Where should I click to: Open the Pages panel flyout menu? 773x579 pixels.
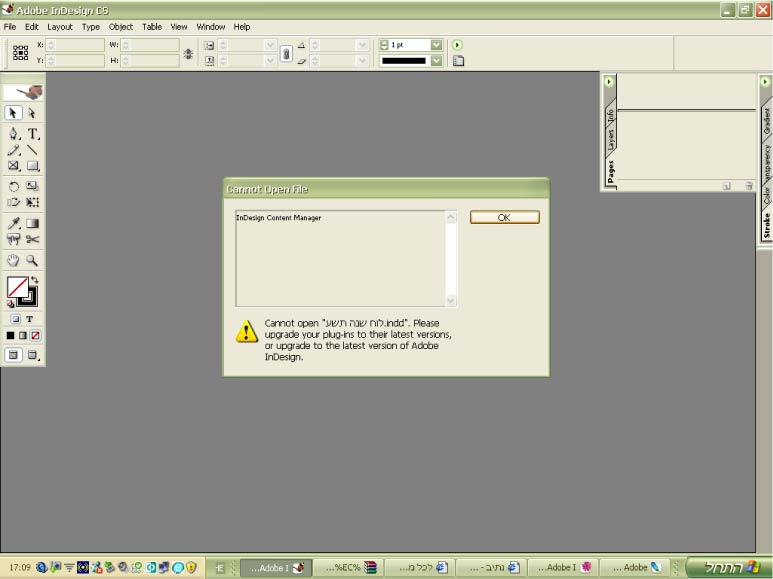click(x=609, y=81)
